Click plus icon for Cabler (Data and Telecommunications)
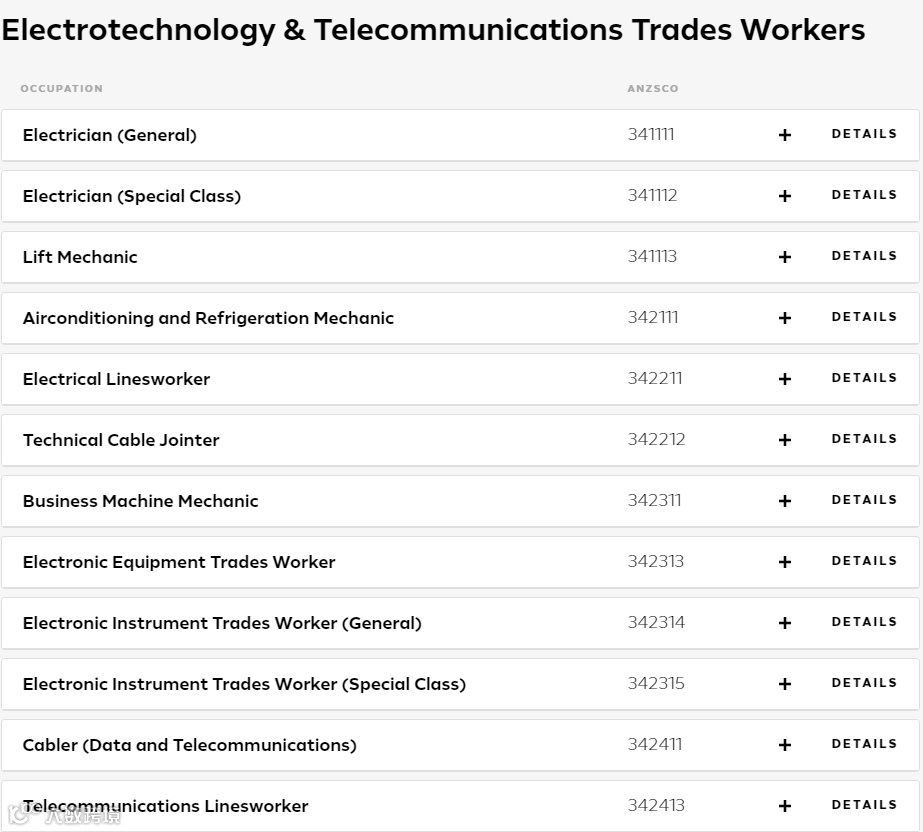 [785, 745]
